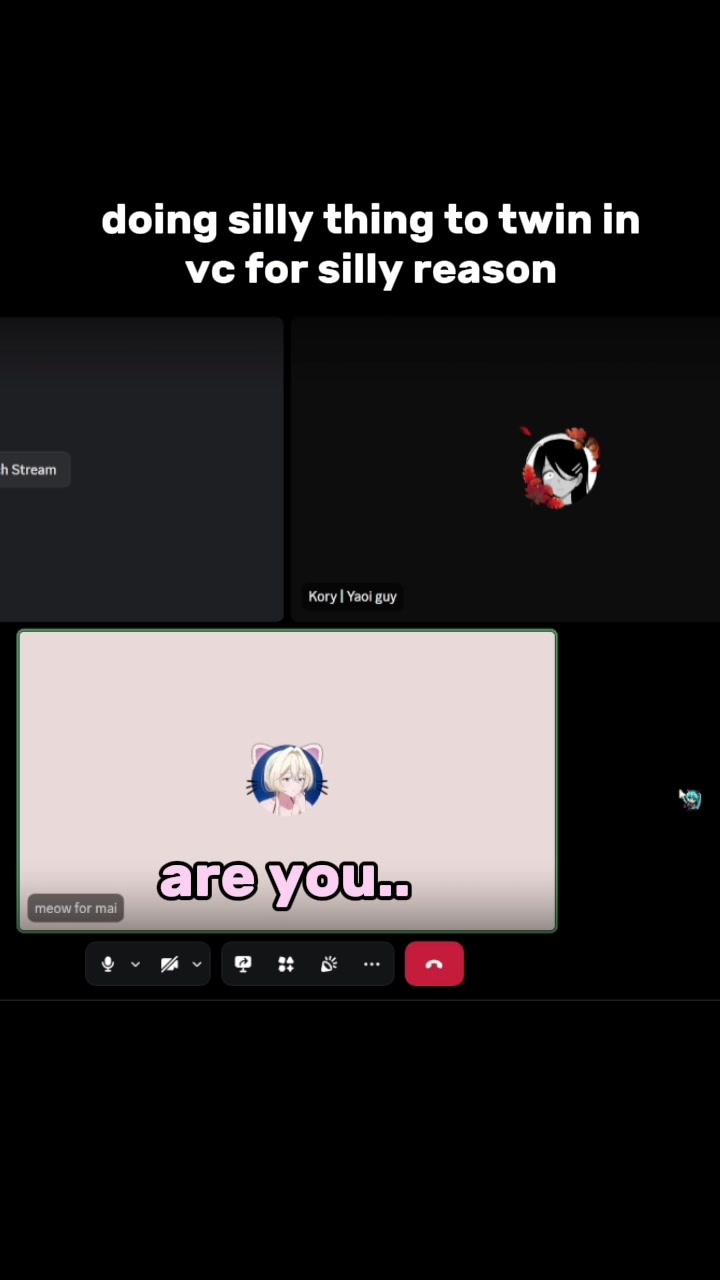This screenshot has height=1280, width=720.
Task: Click the cat-eared blonde avatar
Action: pos(288,779)
